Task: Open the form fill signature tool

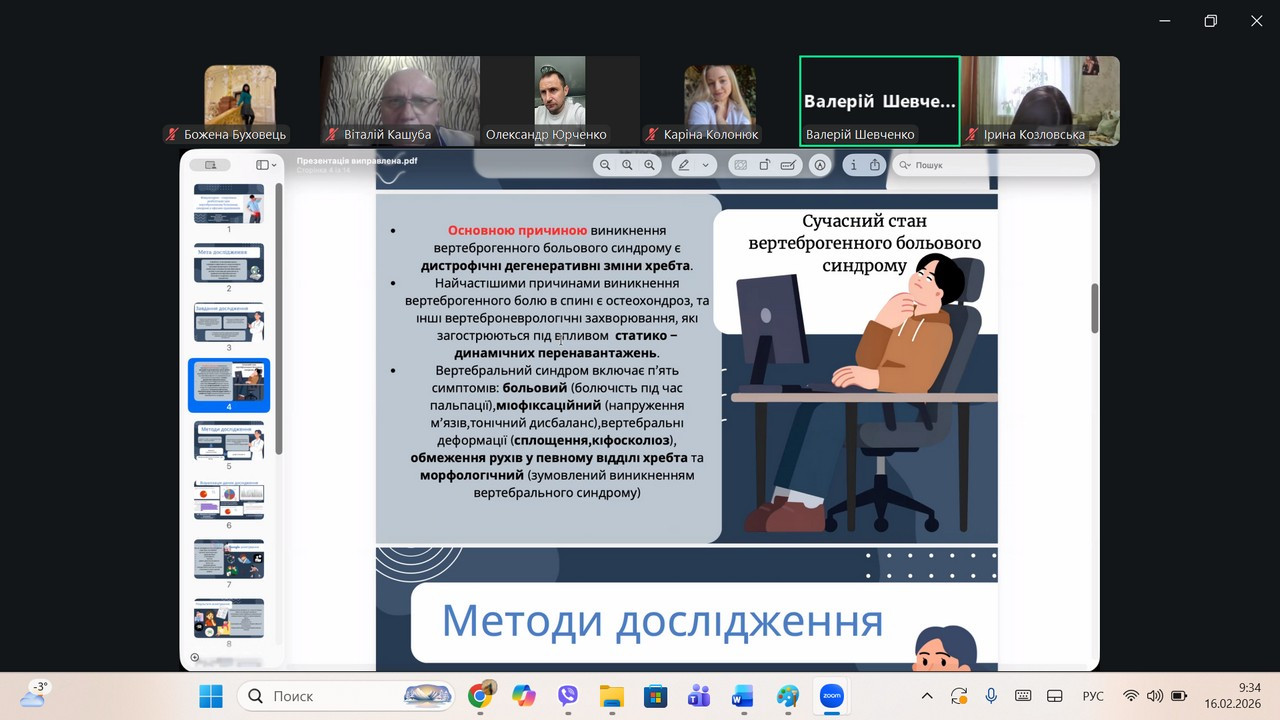Action: [789, 165]
